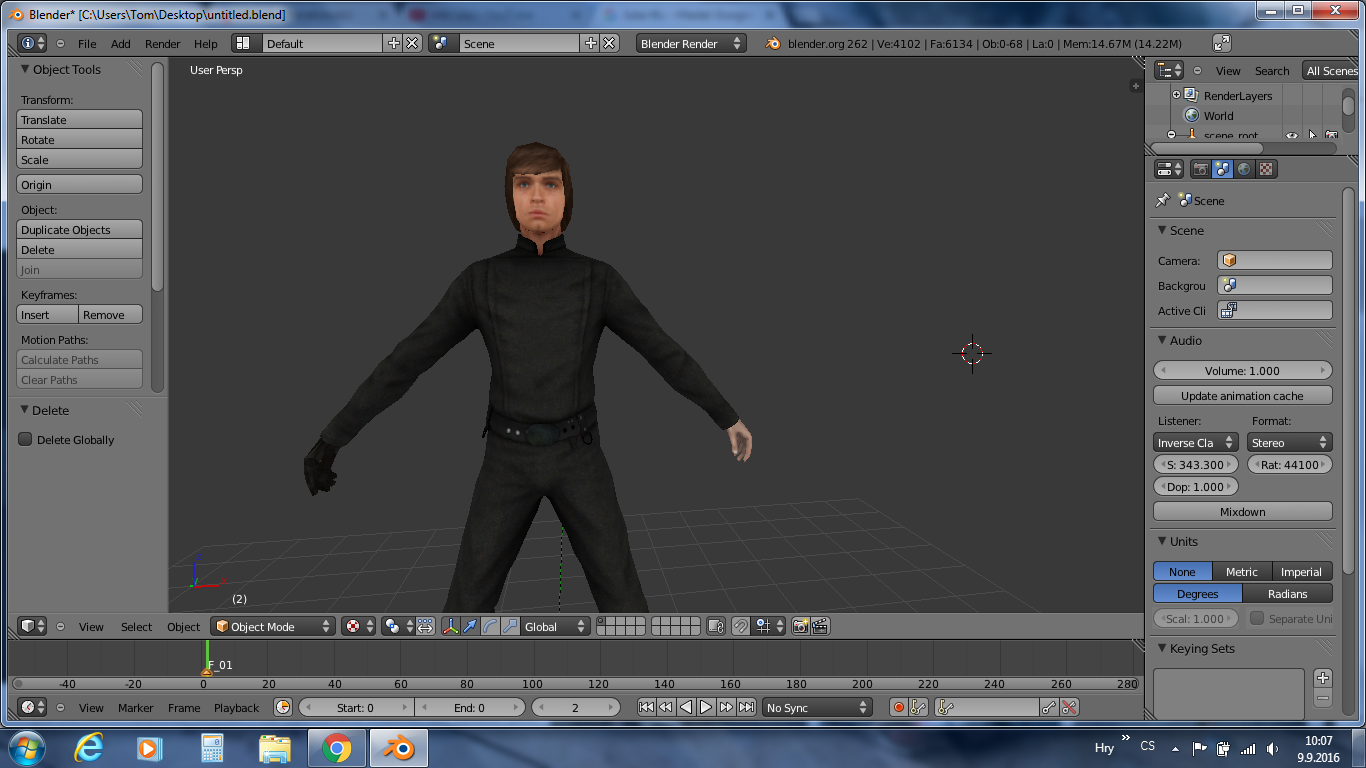The image size is (1366, 768).
Task: Toggle snap during transform magnet icon
Action: point(741,626)
